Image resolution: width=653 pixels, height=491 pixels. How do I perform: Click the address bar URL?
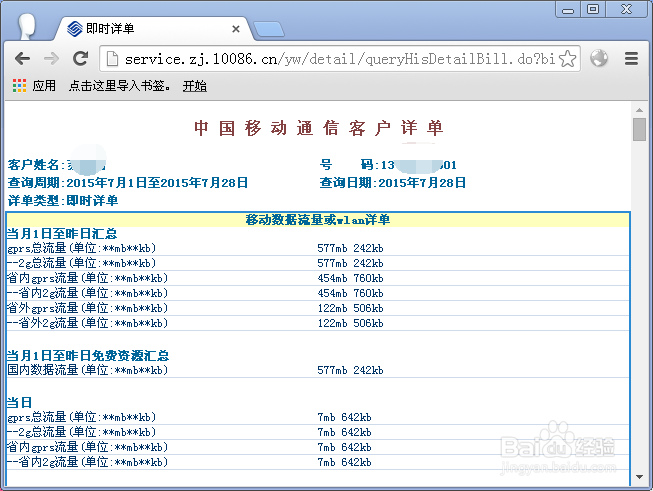(x=339, y=59)
